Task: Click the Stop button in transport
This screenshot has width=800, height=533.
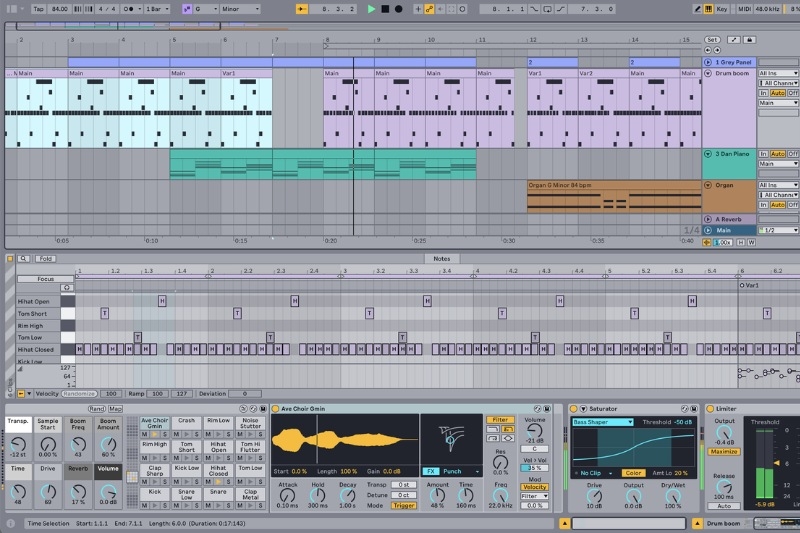Action: [385, 9]
